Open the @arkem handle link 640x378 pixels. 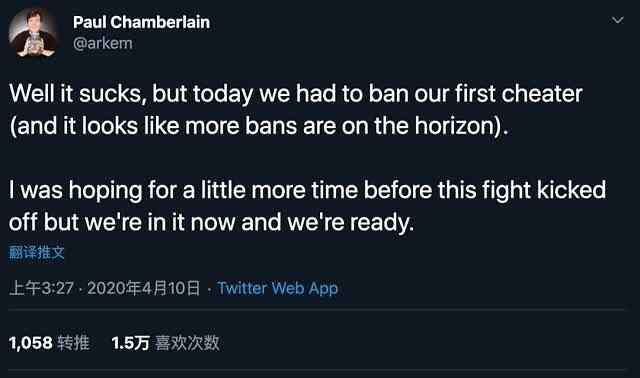[x=103, y=43]
